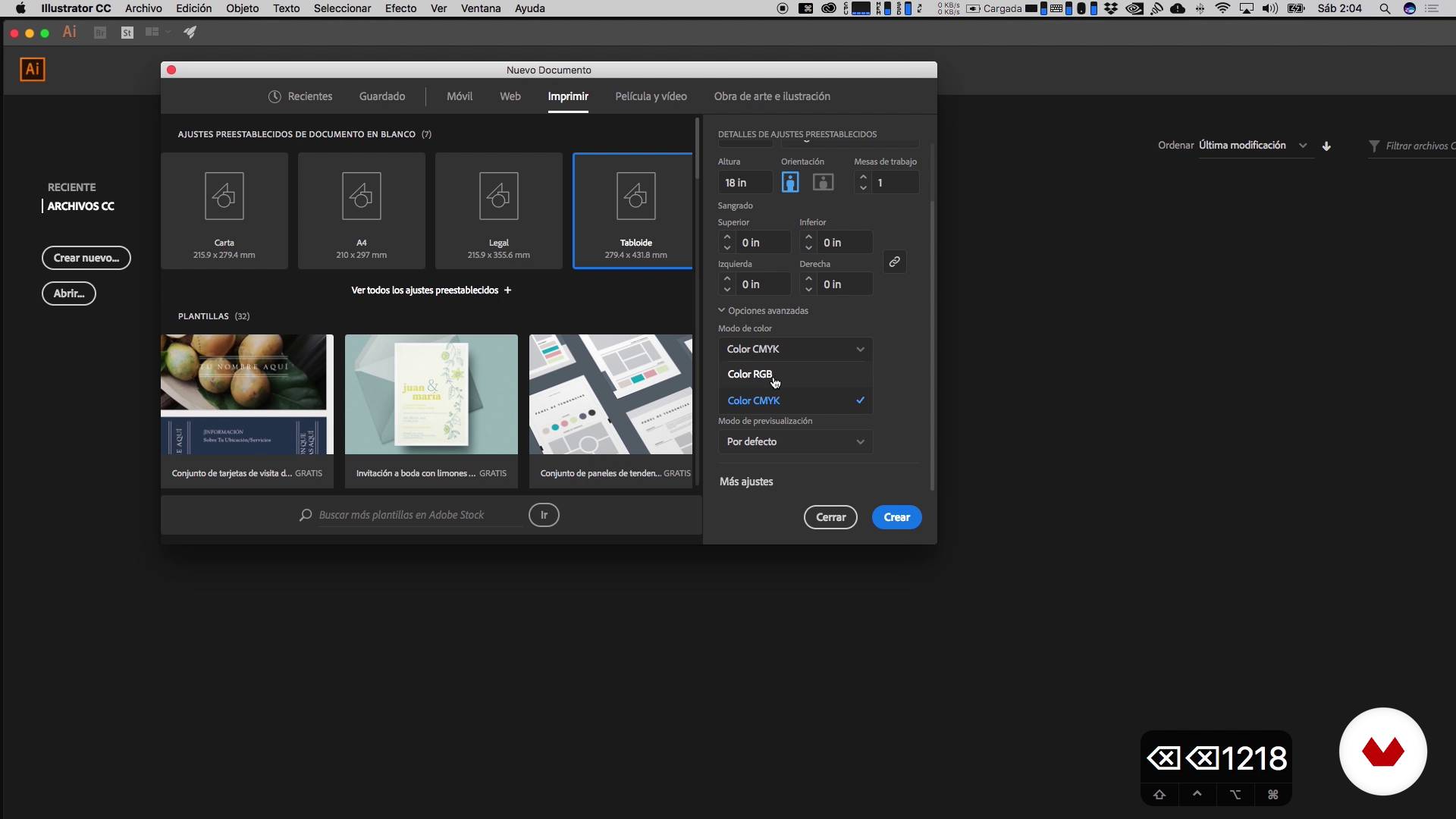Open Modo de previsualización dropdown
Screen dimensions: 1456x819
[x=795, y=441]
